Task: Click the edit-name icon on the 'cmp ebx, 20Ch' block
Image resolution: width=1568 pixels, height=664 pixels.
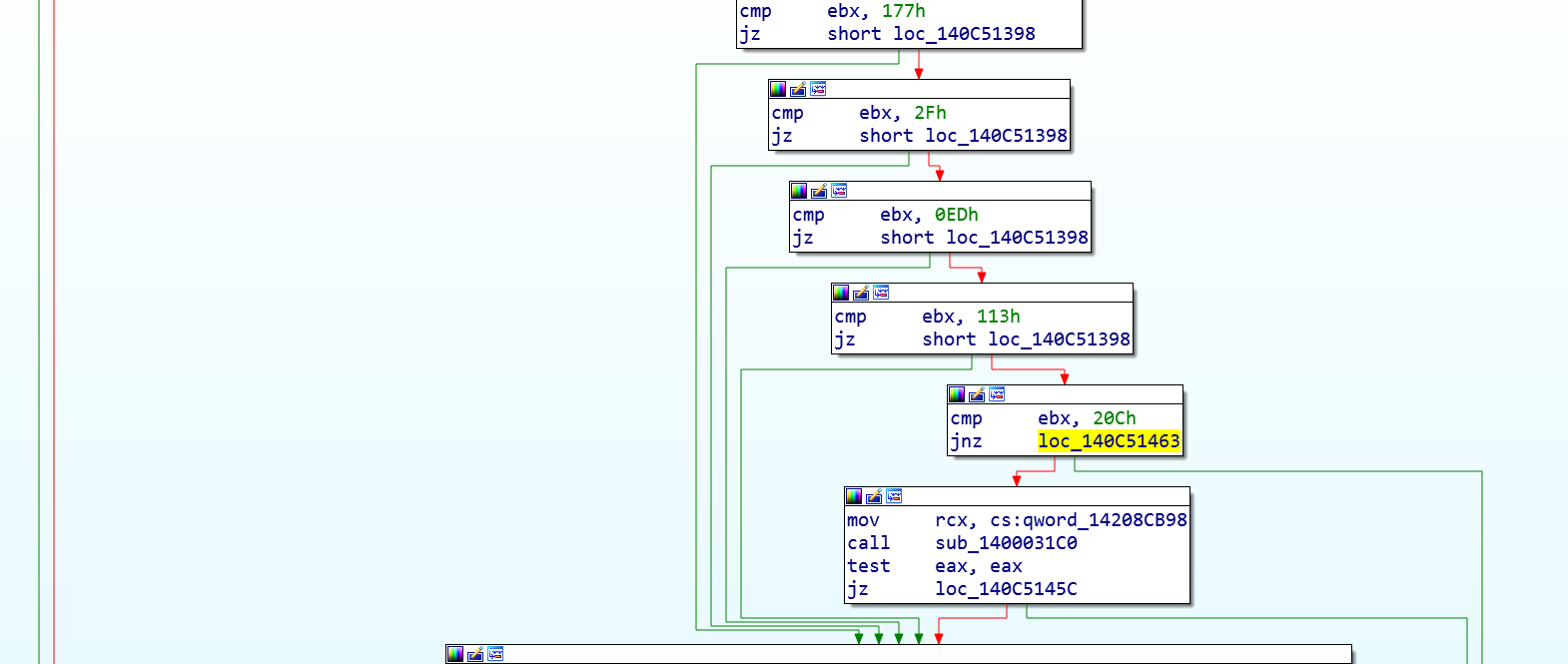Action: (977, 394)
